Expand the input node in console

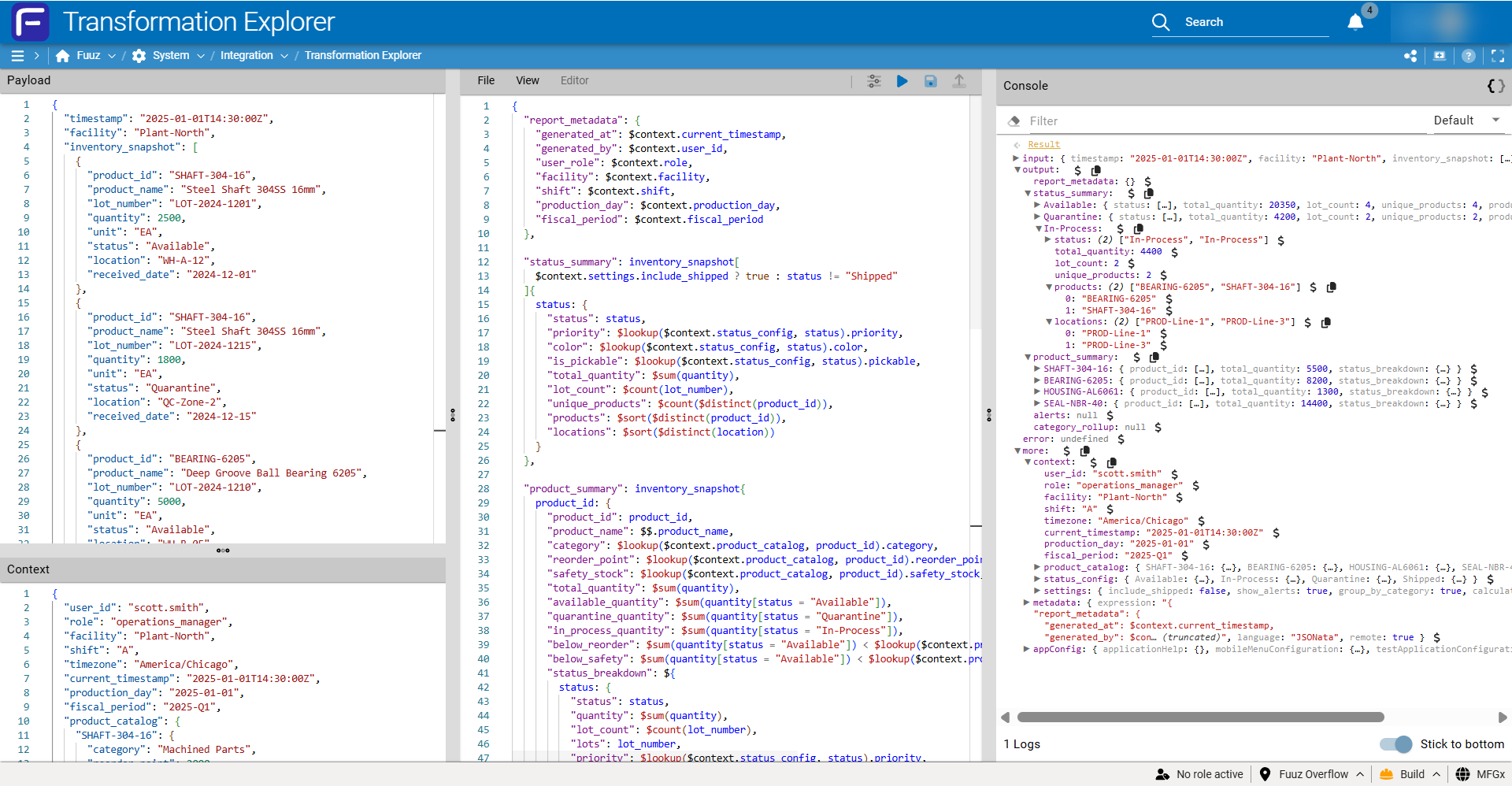(1016, 158)
